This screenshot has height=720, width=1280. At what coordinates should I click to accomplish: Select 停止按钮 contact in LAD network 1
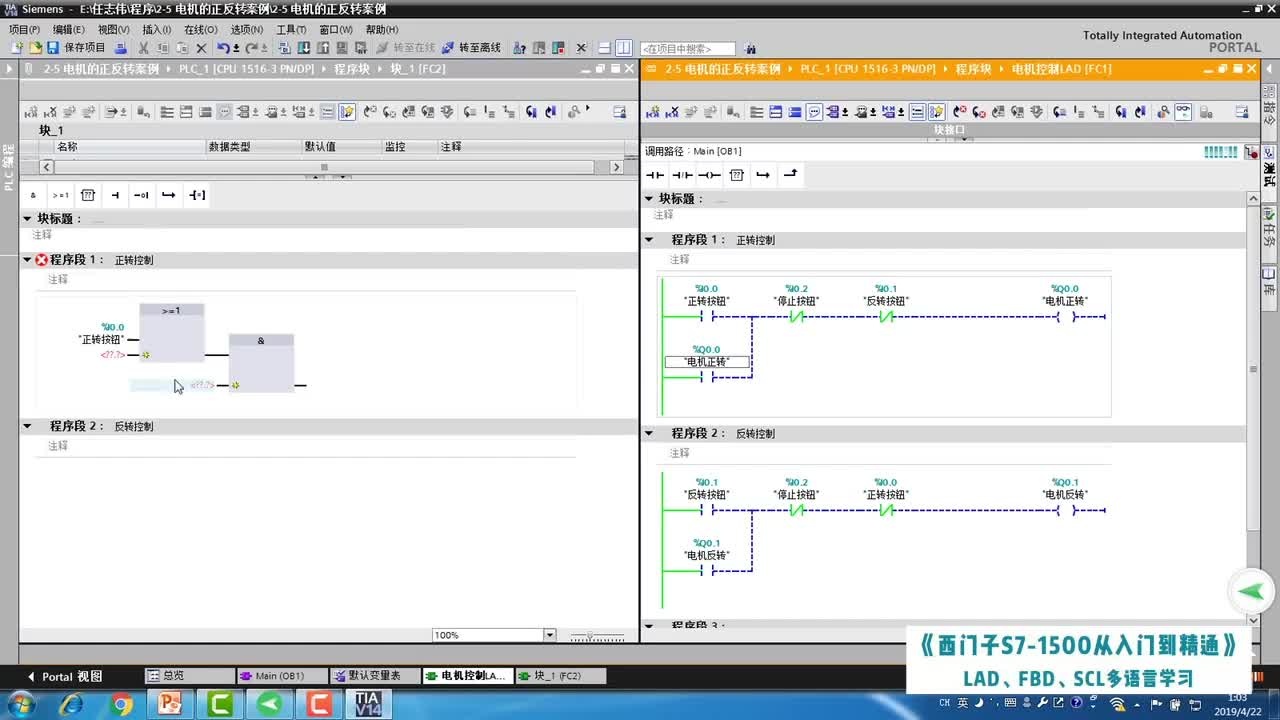tap(796, 317)
